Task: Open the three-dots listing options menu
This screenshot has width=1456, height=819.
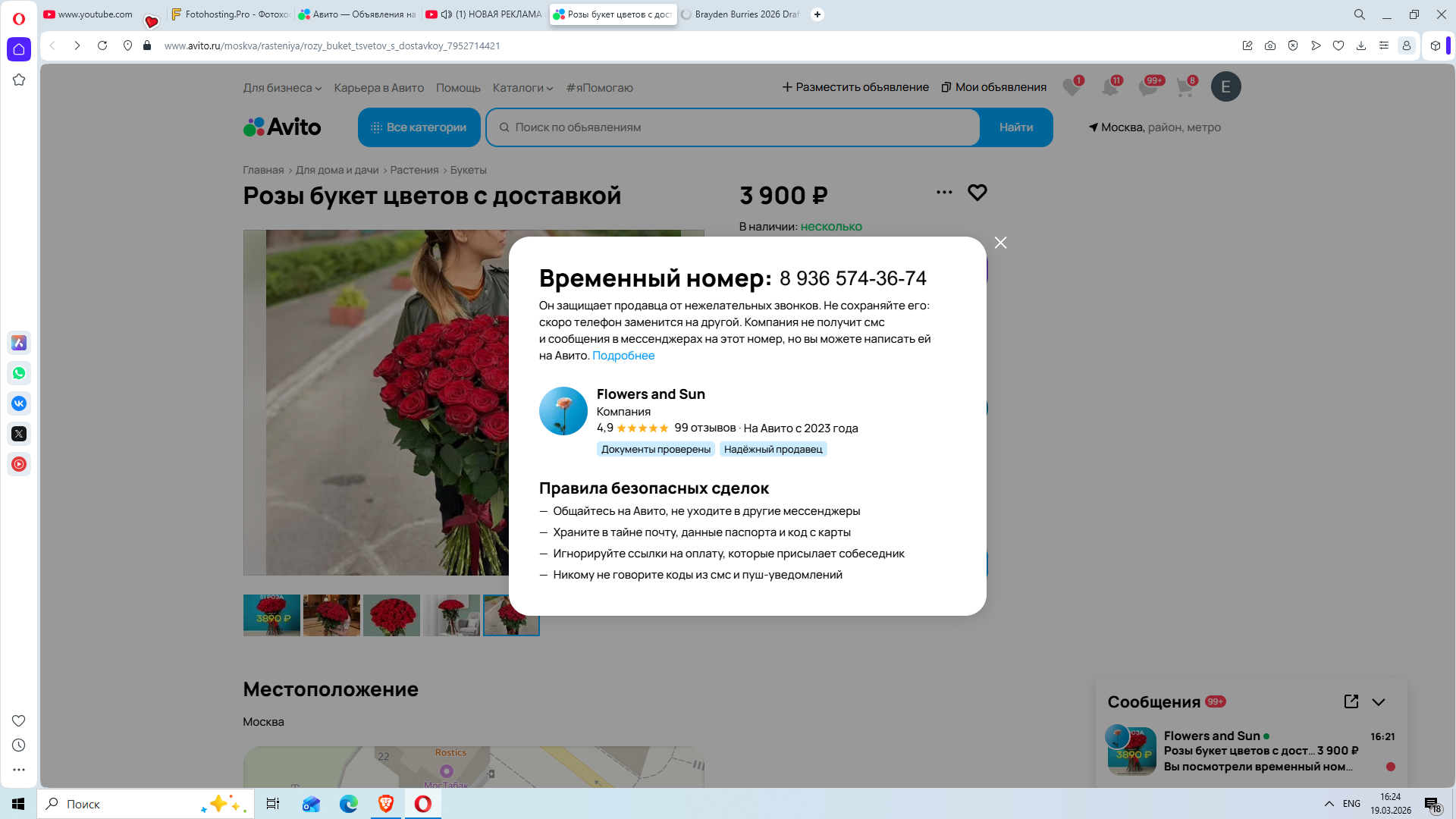Action: click(944, 193)
